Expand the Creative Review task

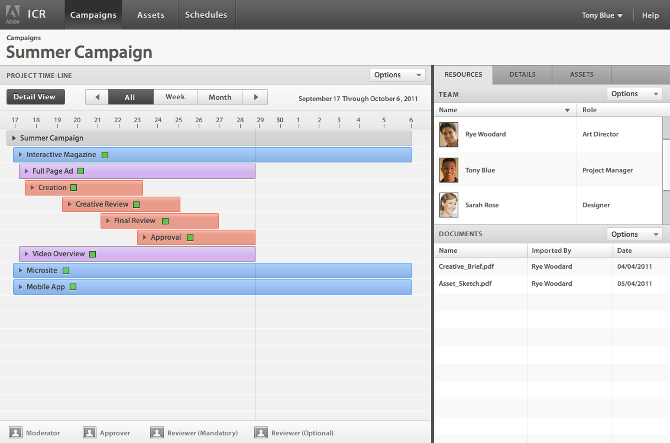[x=69, y=204]
